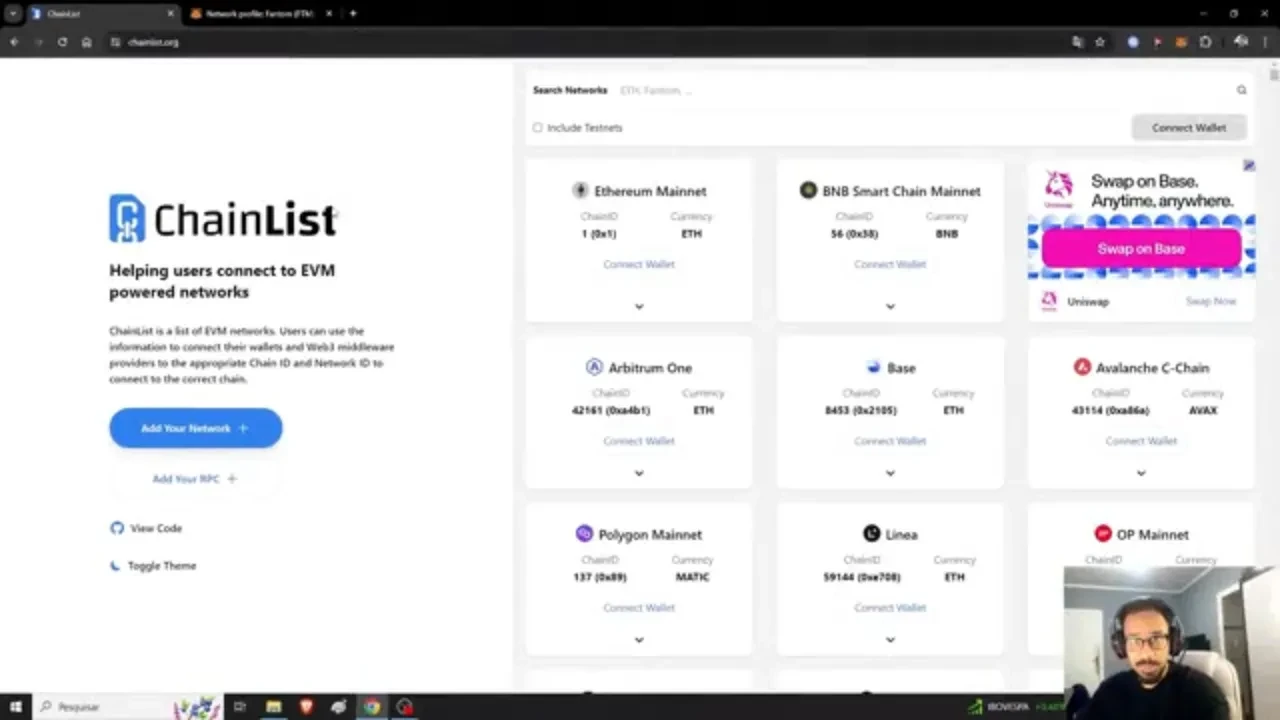The image size is (1280, 720).
Task: Open the View Code link
Action: pos(146,528)
